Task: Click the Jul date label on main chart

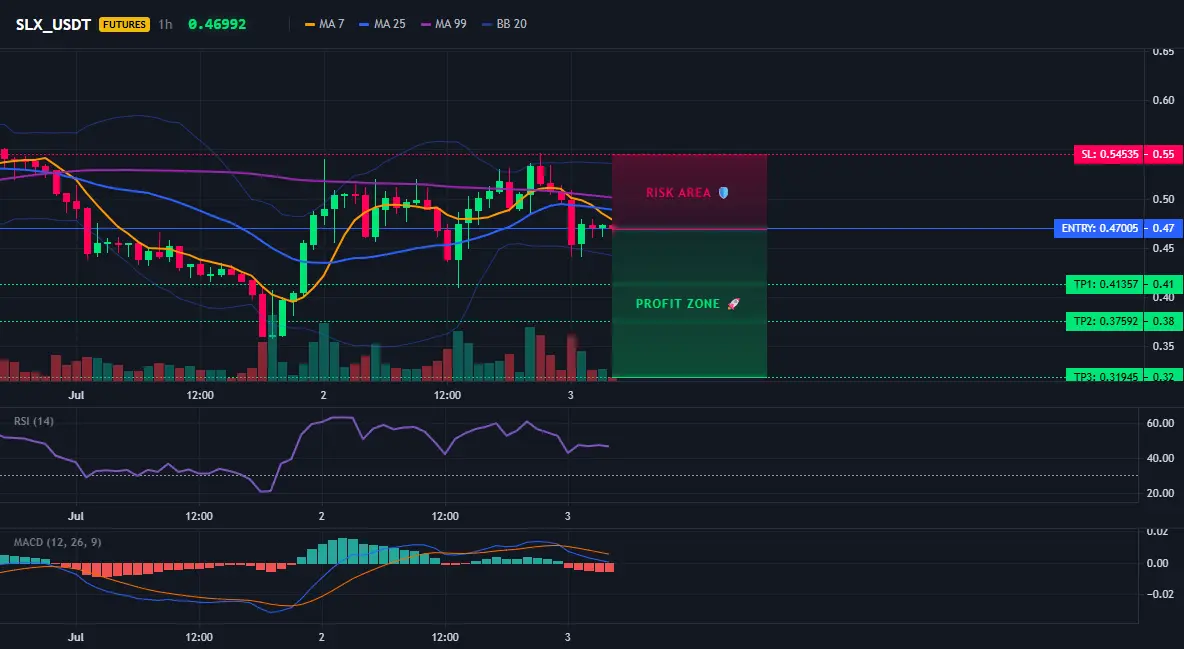Action: tap(76, 395)
